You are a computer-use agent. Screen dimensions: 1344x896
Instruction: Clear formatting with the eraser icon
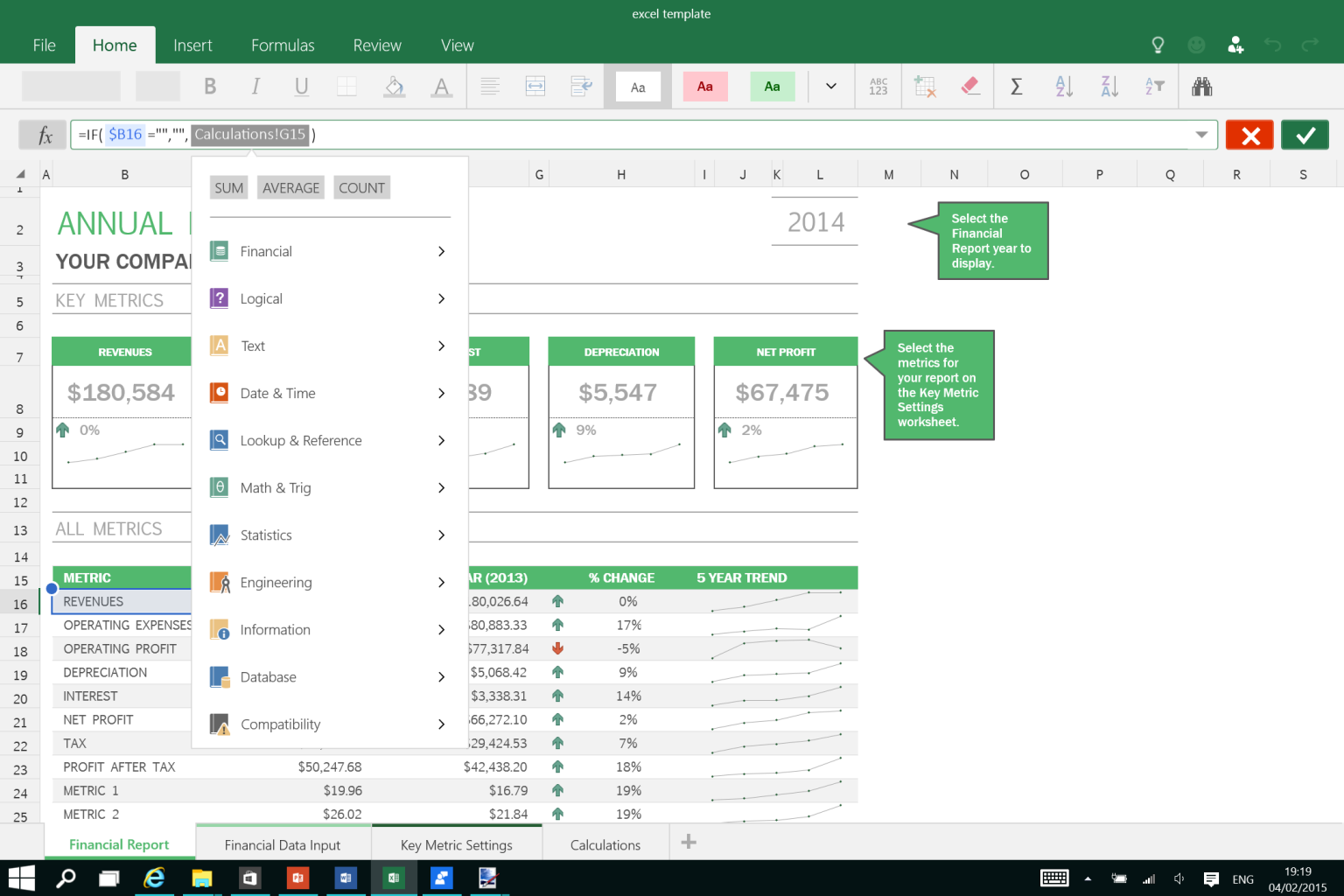click(x=970, y=86)
